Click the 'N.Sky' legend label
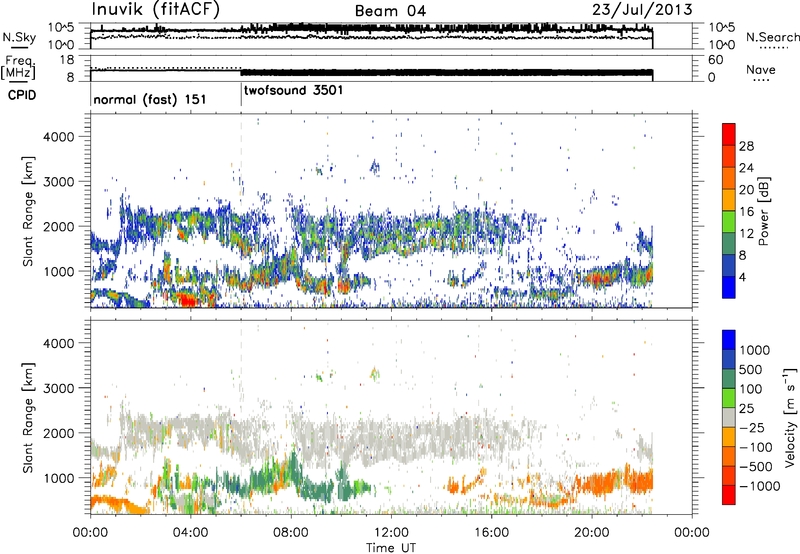The width and height of the screenshot is (800, 554). (19, 38)
